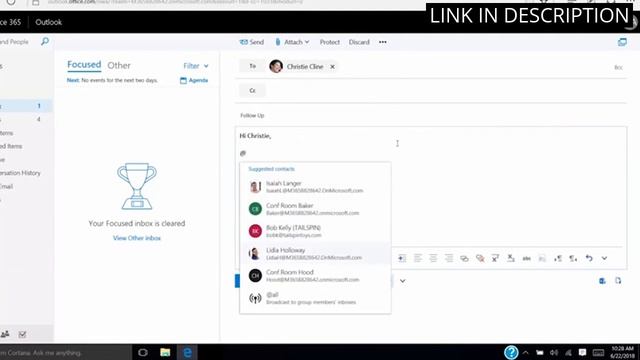
Task: Pop out the message into new window
Action: (x=622, y=42)
